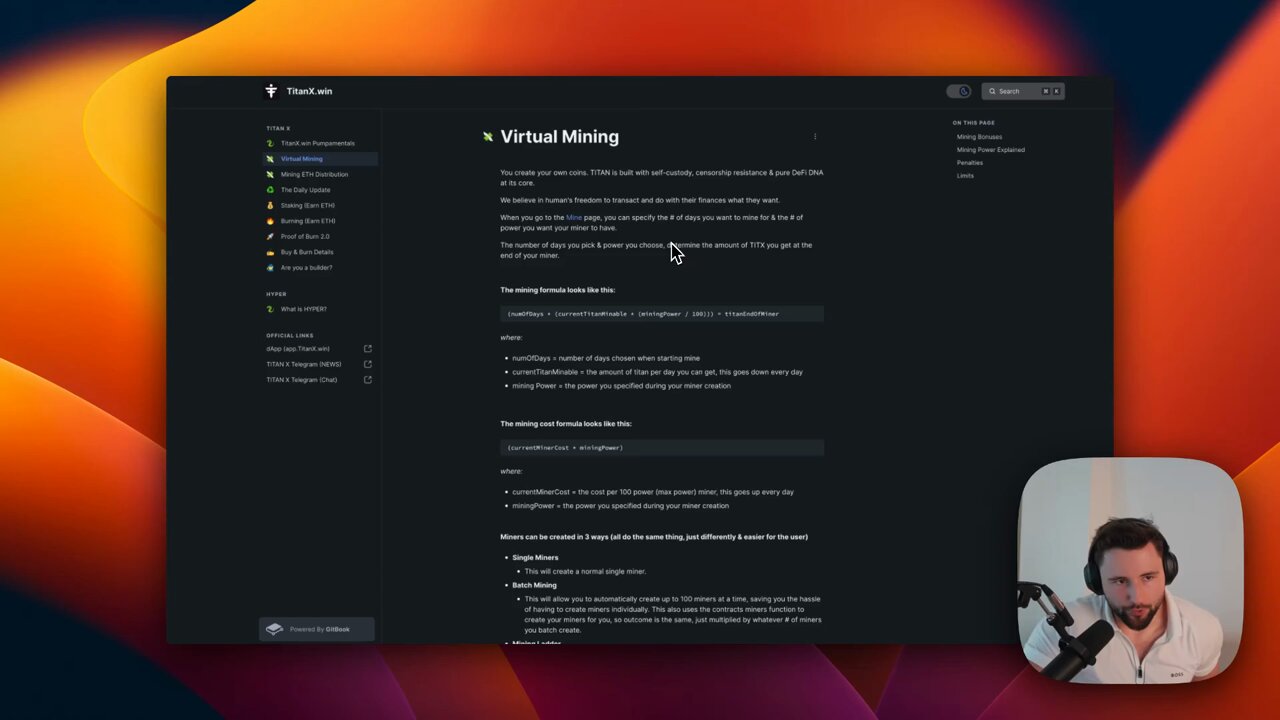Screen dimensions: 1280x720
Task: Open TITAN X Telegram (Chat) link
Action: [x=301, y=380]
